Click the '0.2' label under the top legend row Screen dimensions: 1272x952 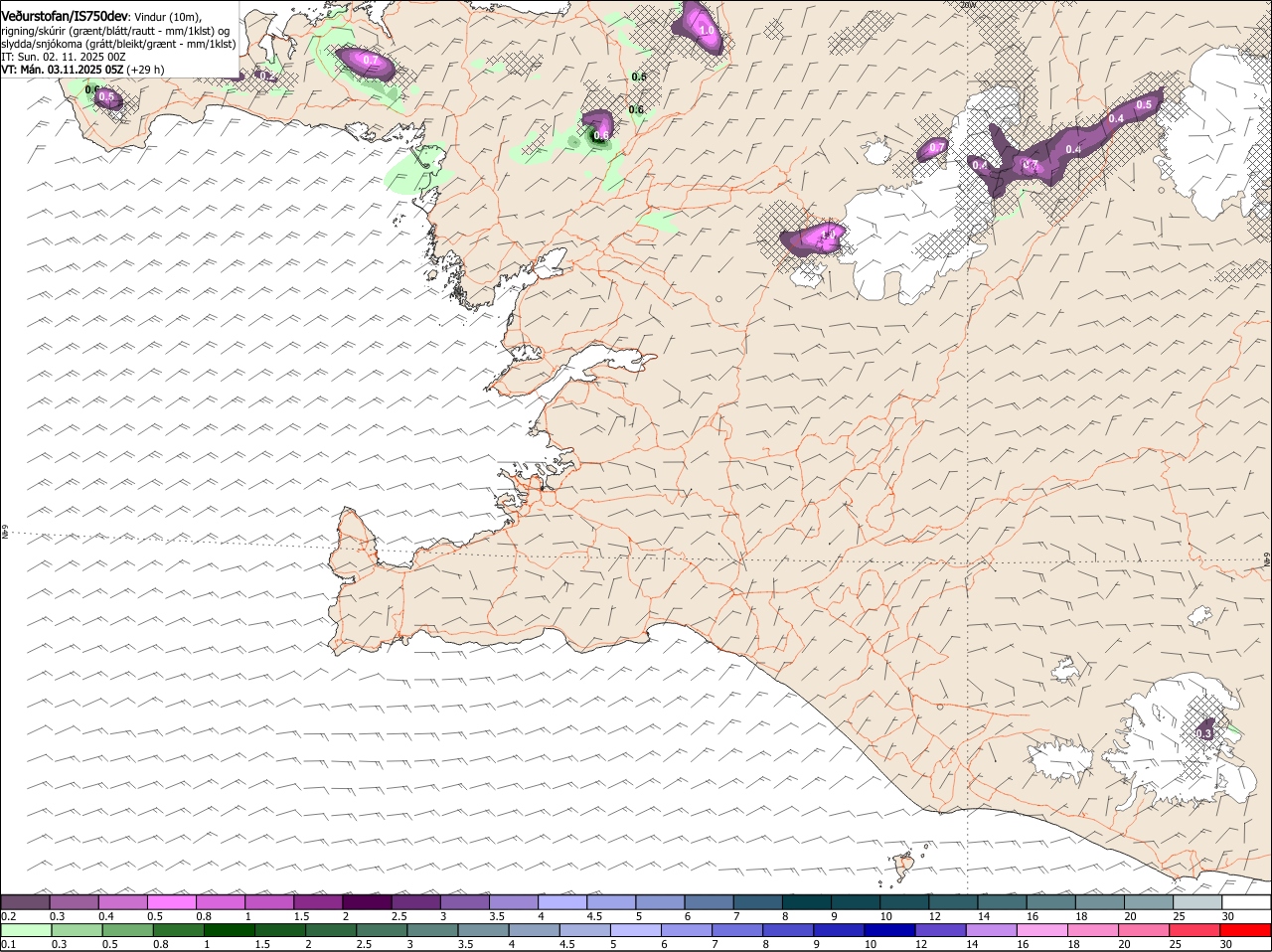(8, 916)
